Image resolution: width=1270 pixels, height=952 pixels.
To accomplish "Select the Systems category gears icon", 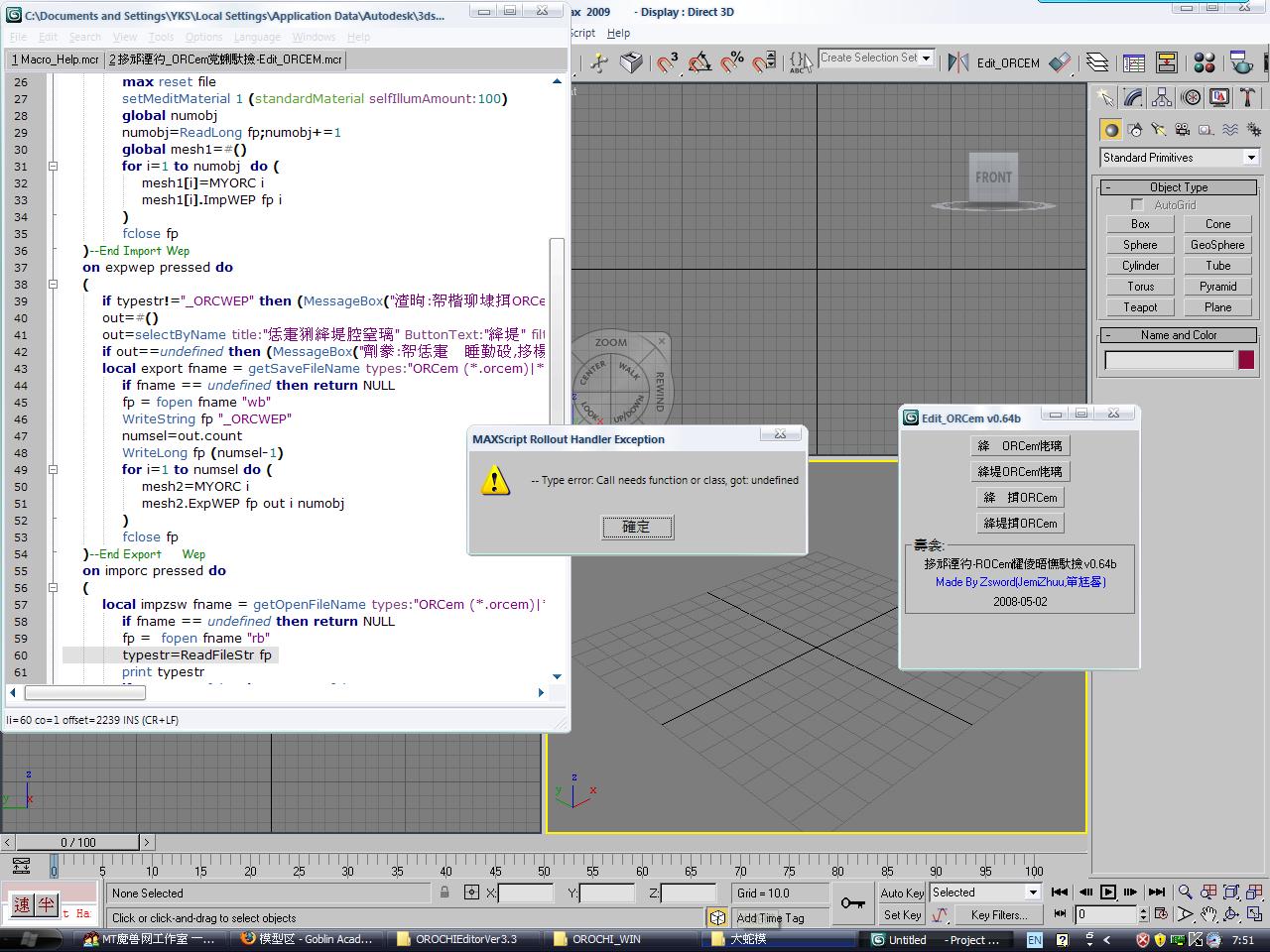I will tap(1254, 130).
